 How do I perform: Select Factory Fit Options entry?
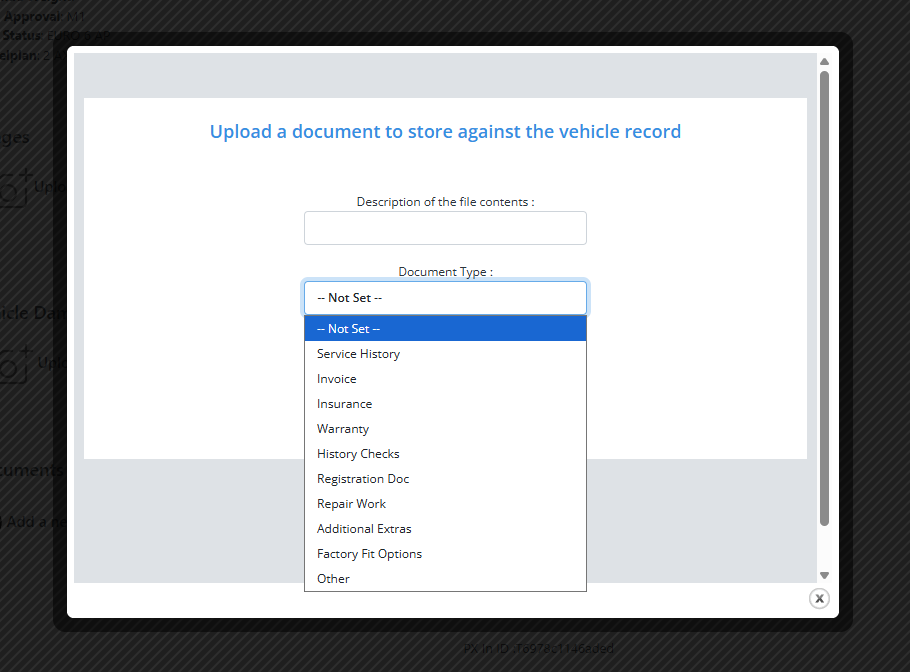[x=369, y=554]
